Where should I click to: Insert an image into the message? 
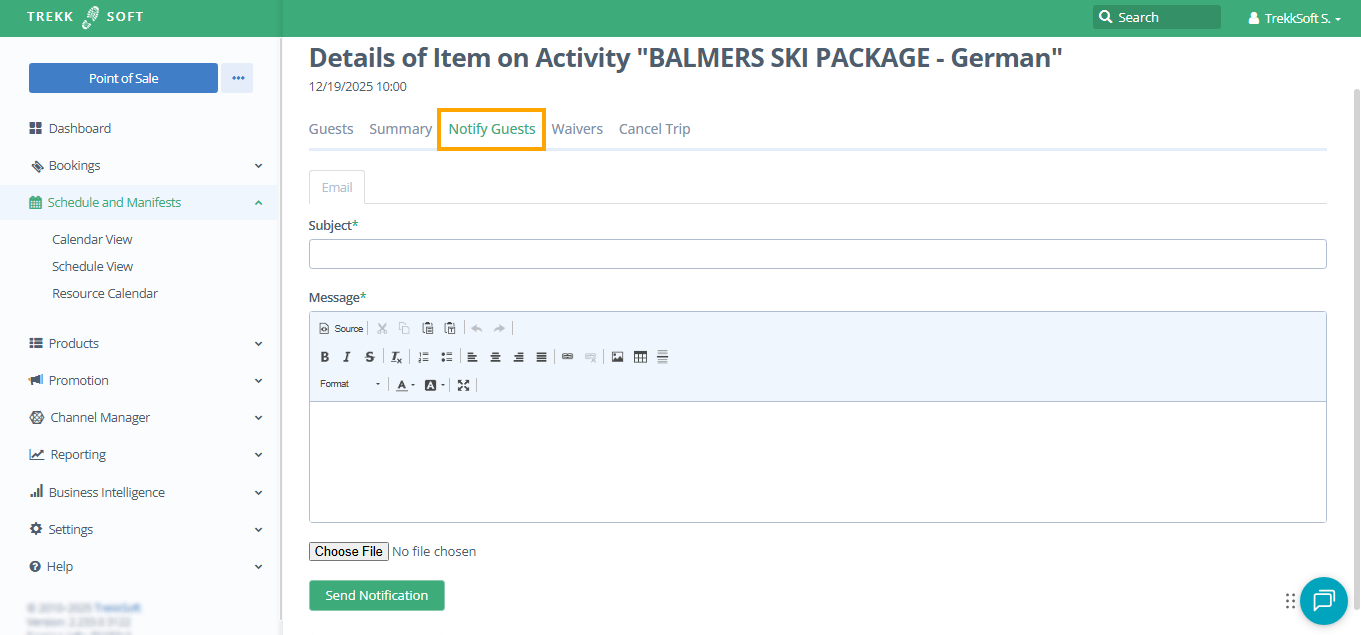(617, 357)
